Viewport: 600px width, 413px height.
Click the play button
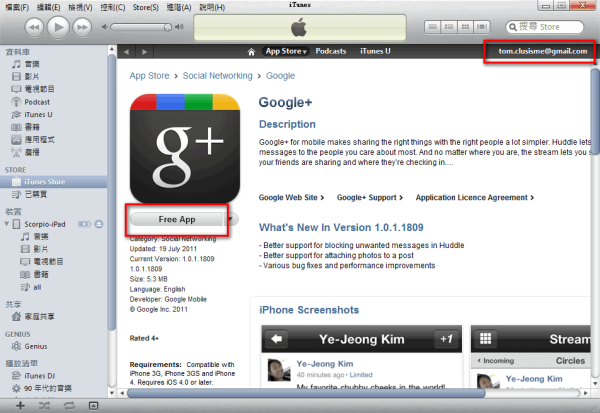coord(58,27)
